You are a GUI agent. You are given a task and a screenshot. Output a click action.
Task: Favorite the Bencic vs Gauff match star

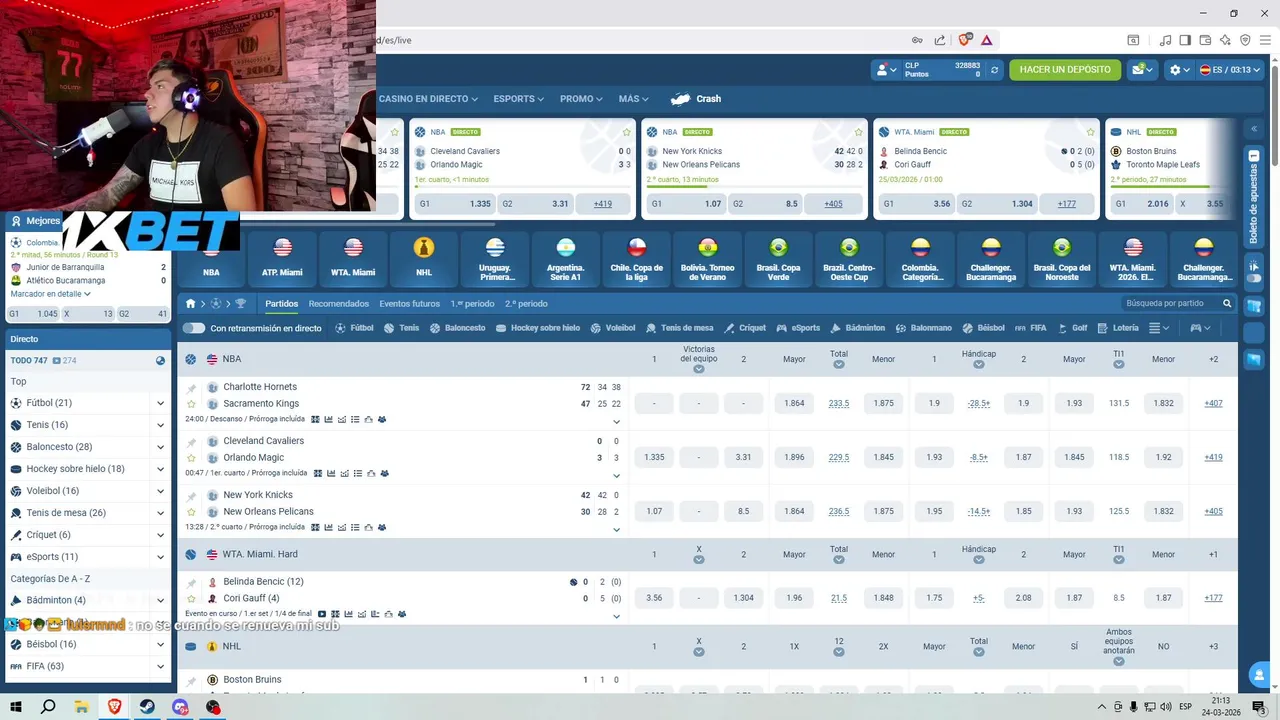[191, 599]
